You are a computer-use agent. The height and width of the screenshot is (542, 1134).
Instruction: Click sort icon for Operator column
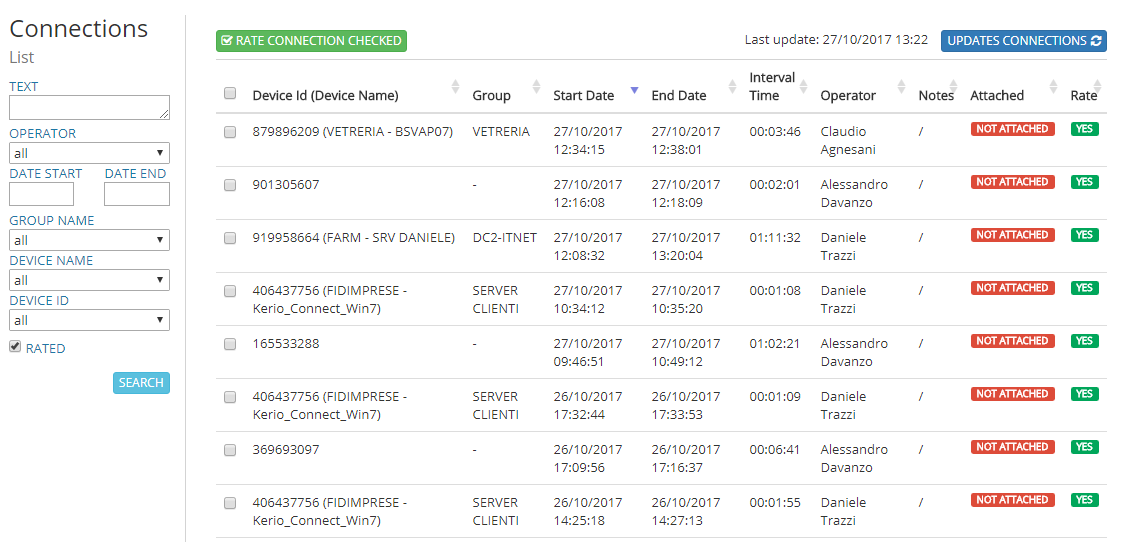point(902,87)
